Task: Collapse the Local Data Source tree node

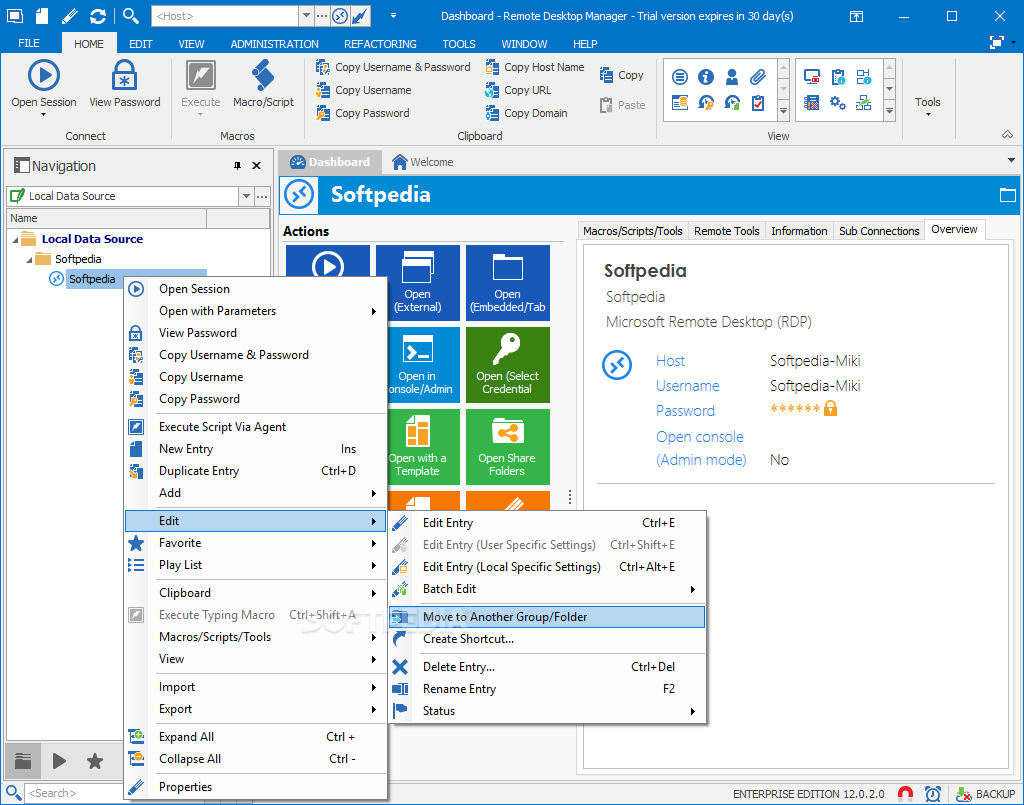Action: point(15,240)
